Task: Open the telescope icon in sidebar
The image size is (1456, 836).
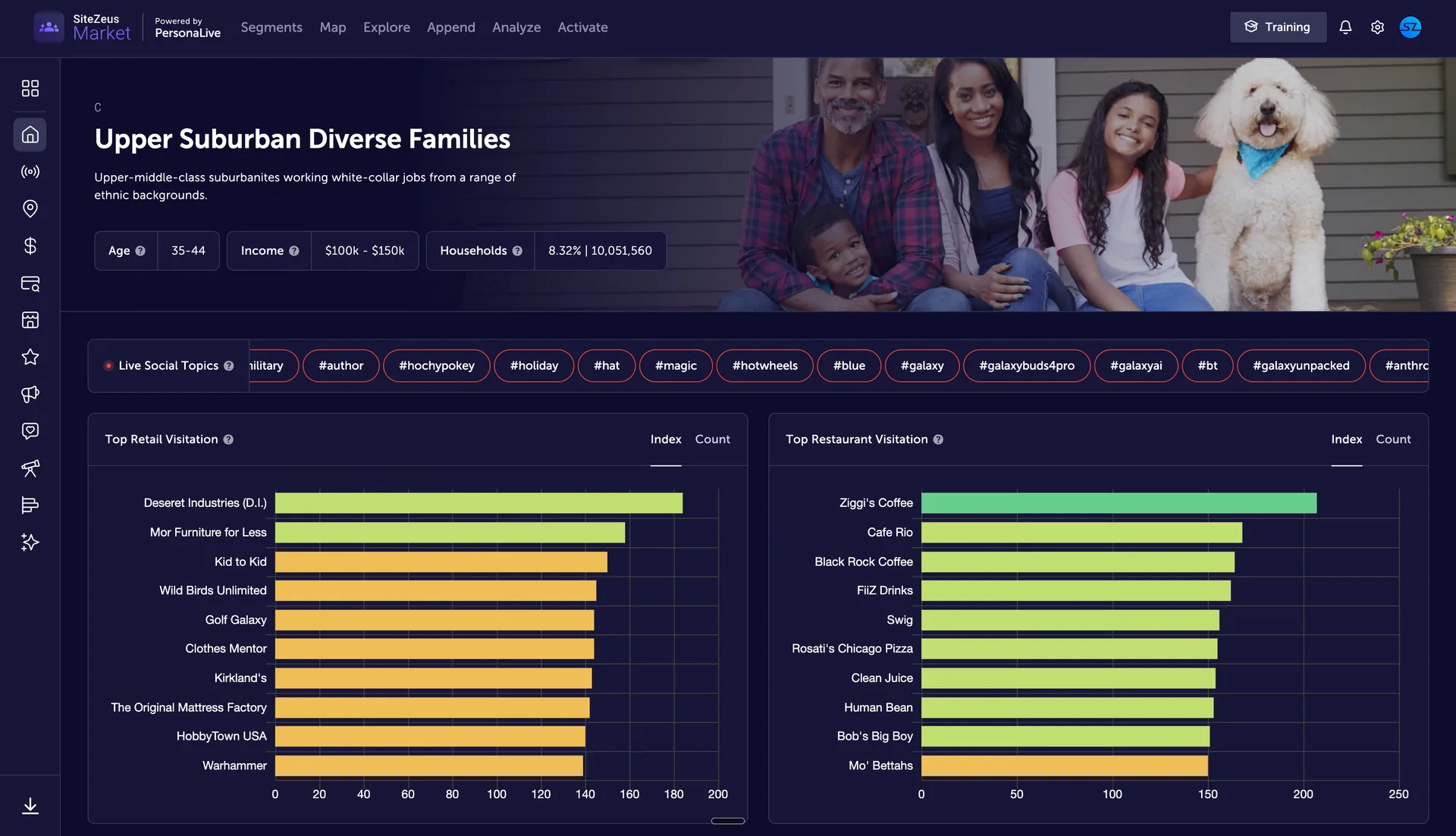Action: click(30, 468)
